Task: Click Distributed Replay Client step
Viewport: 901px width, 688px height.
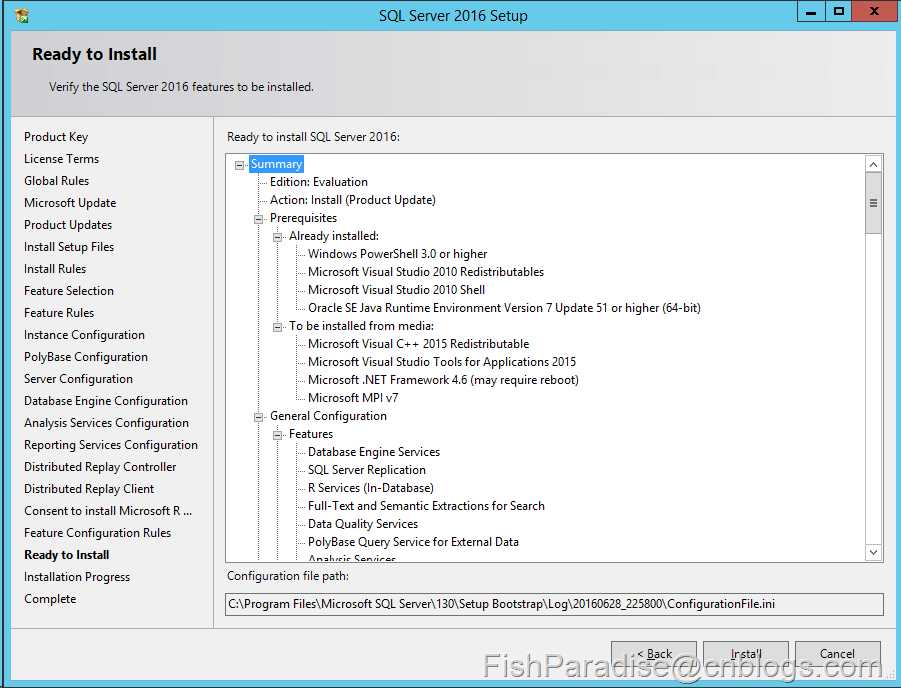Action: [x=89, y=489]
